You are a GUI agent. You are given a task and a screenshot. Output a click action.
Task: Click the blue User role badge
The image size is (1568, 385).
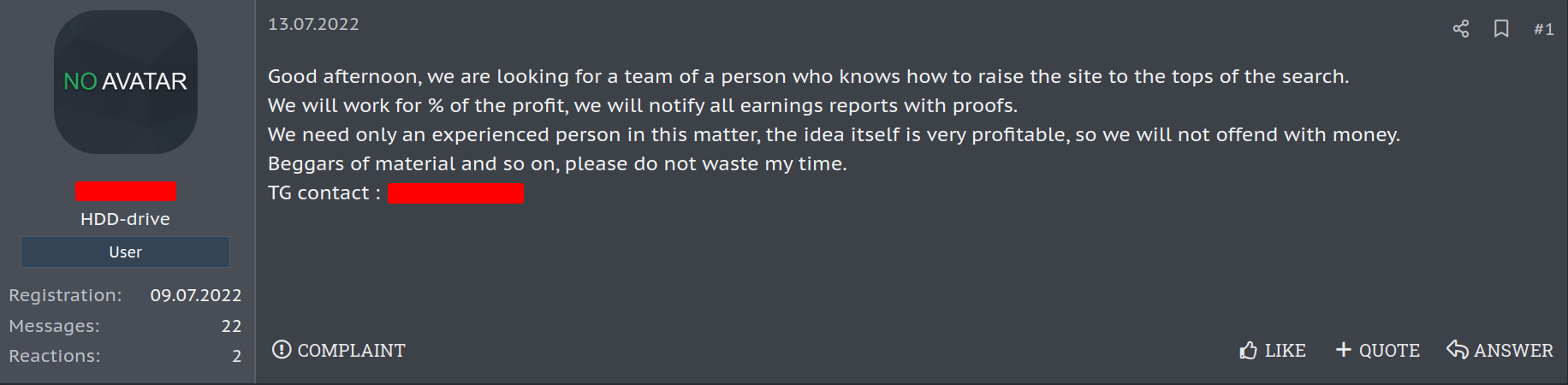click(x=126, y=252)
